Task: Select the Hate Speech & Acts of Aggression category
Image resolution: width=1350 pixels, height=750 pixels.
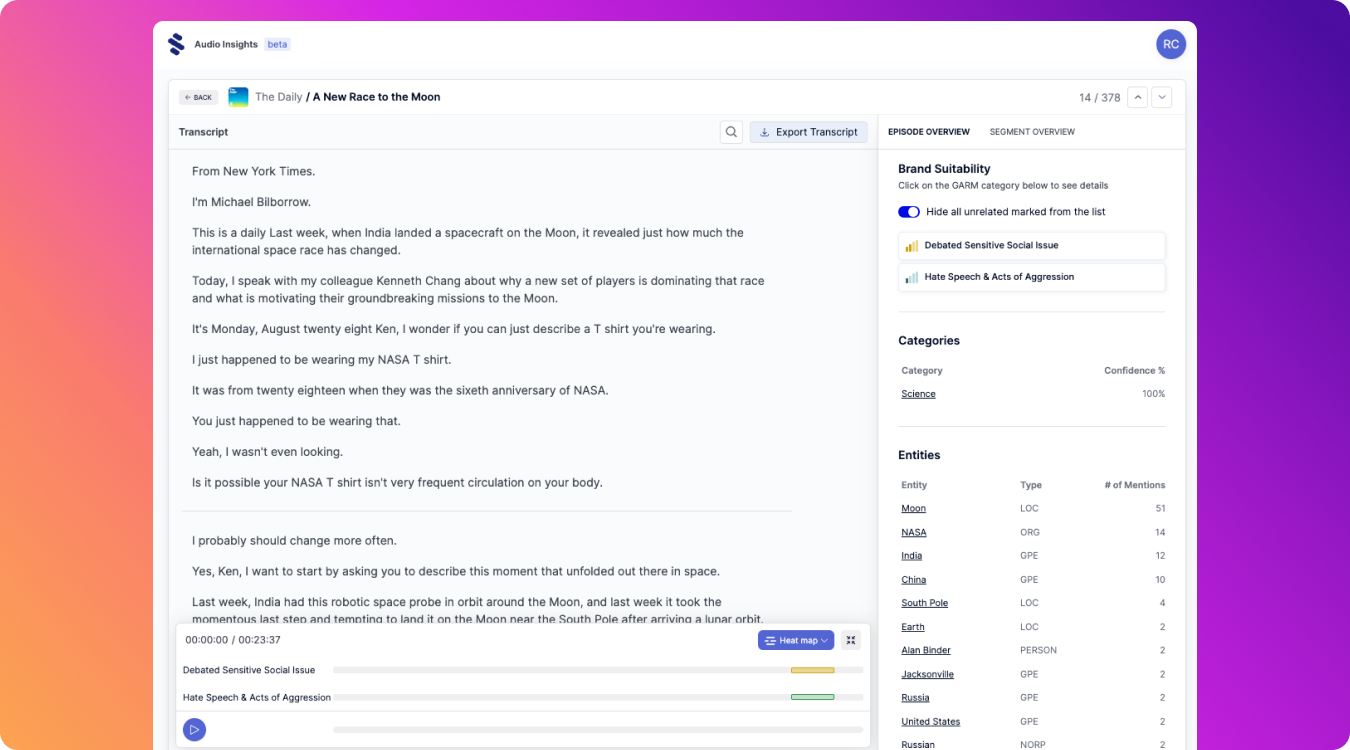Action: point(1031,277)
